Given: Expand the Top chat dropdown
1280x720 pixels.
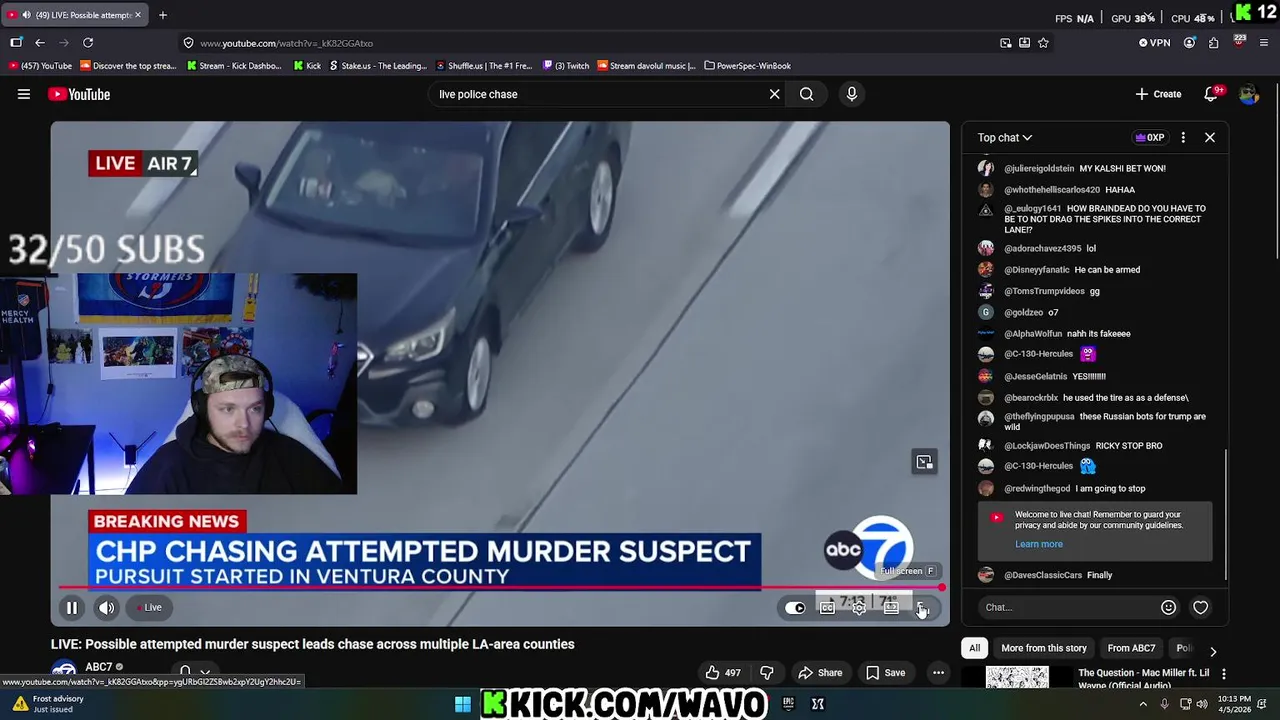Looking at the screenshot, I should pos(1005,137).
